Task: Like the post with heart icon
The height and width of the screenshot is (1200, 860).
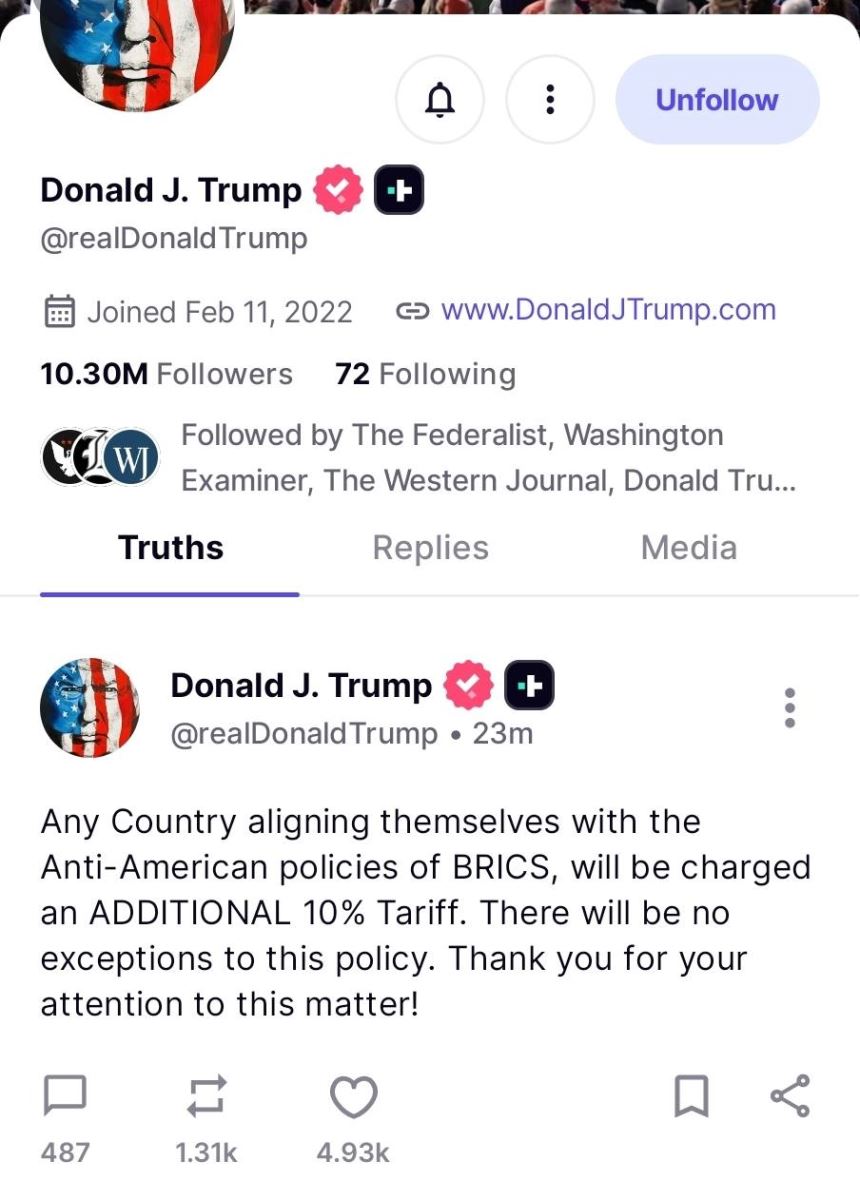Action: point(353,1097)
